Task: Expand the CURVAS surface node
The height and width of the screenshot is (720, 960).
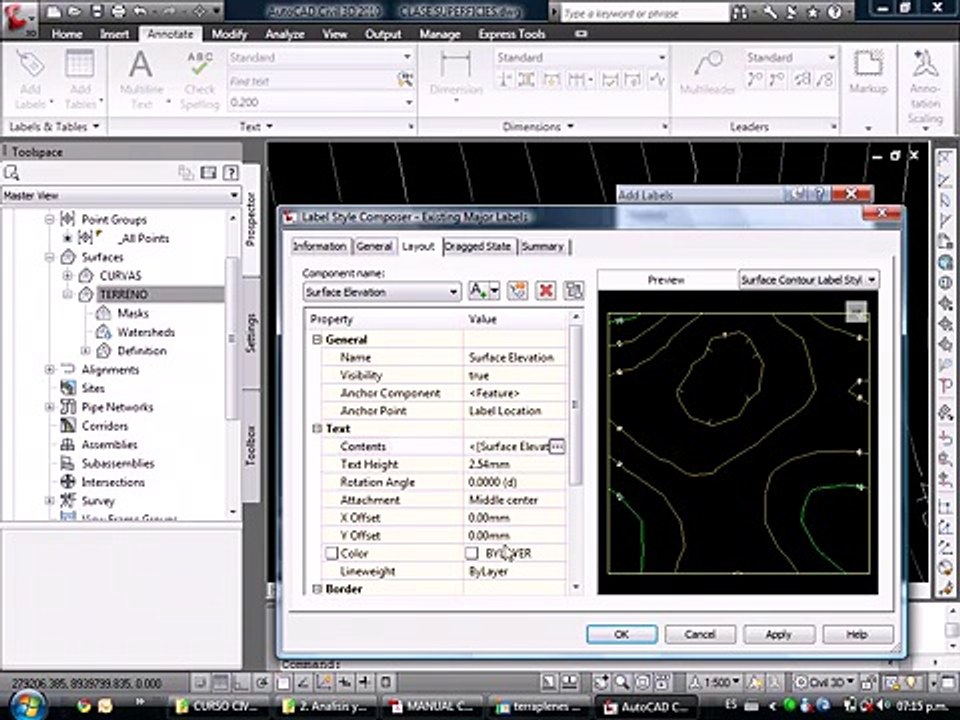Action: coord(67,276)
